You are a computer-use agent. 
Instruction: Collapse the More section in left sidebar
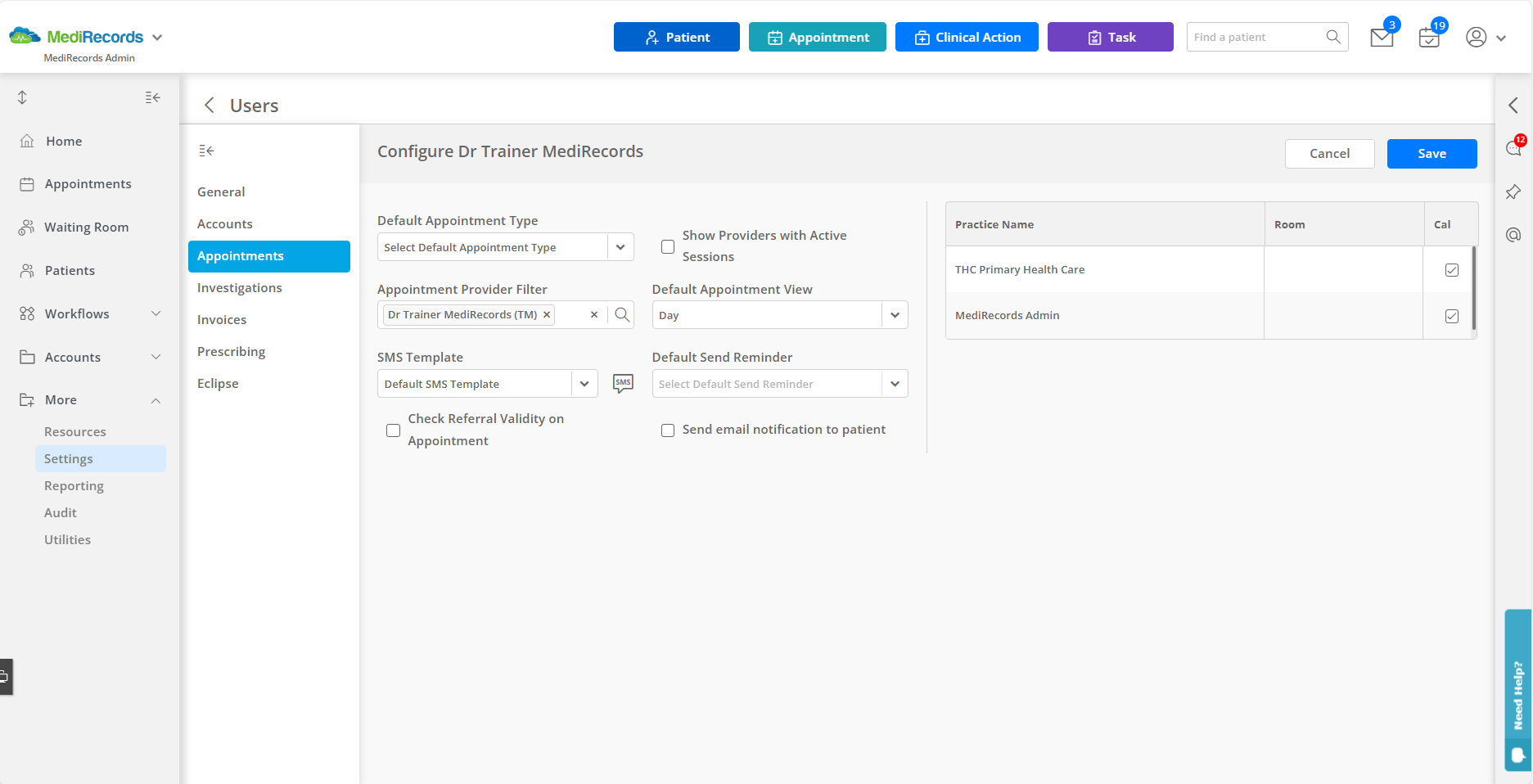(156, 400)
